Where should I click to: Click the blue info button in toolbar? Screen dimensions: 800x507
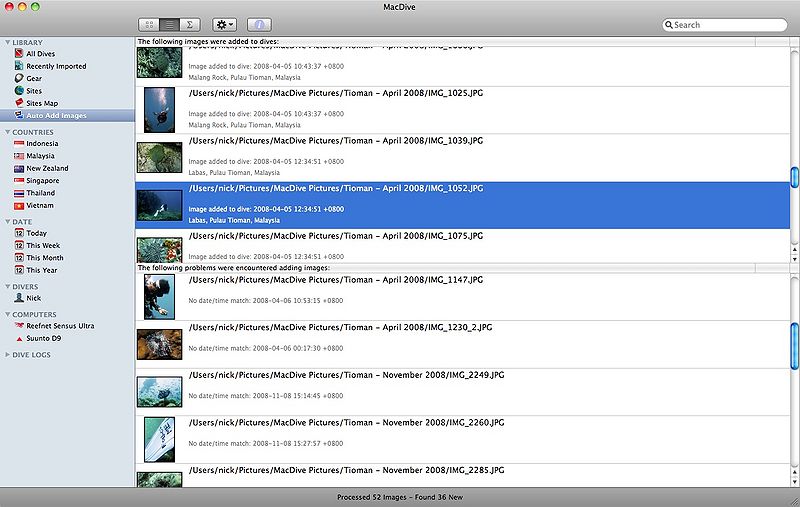(x=258, y=24)
